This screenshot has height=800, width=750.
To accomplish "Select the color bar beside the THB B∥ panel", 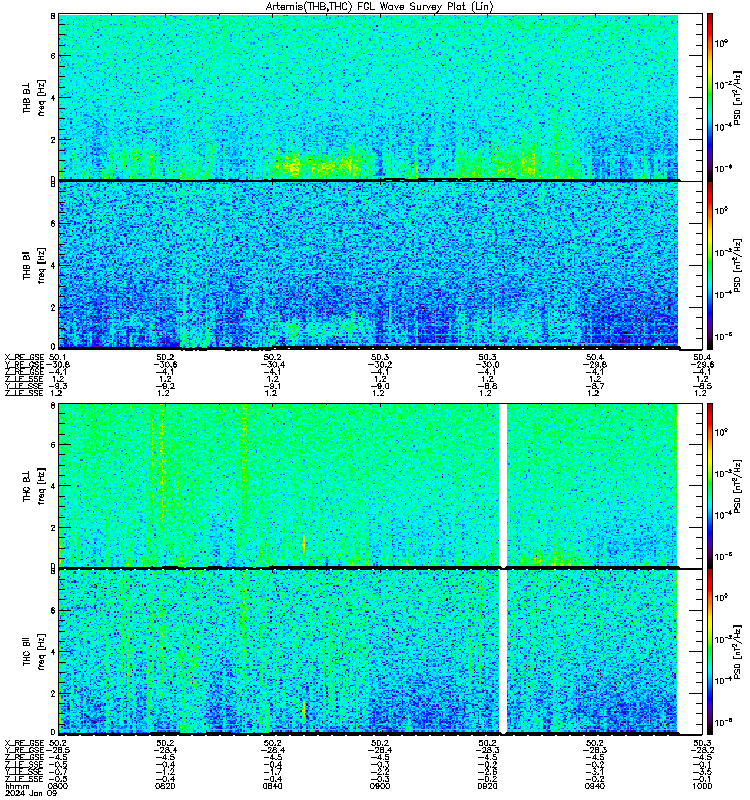I will click(x=710, y=265).
